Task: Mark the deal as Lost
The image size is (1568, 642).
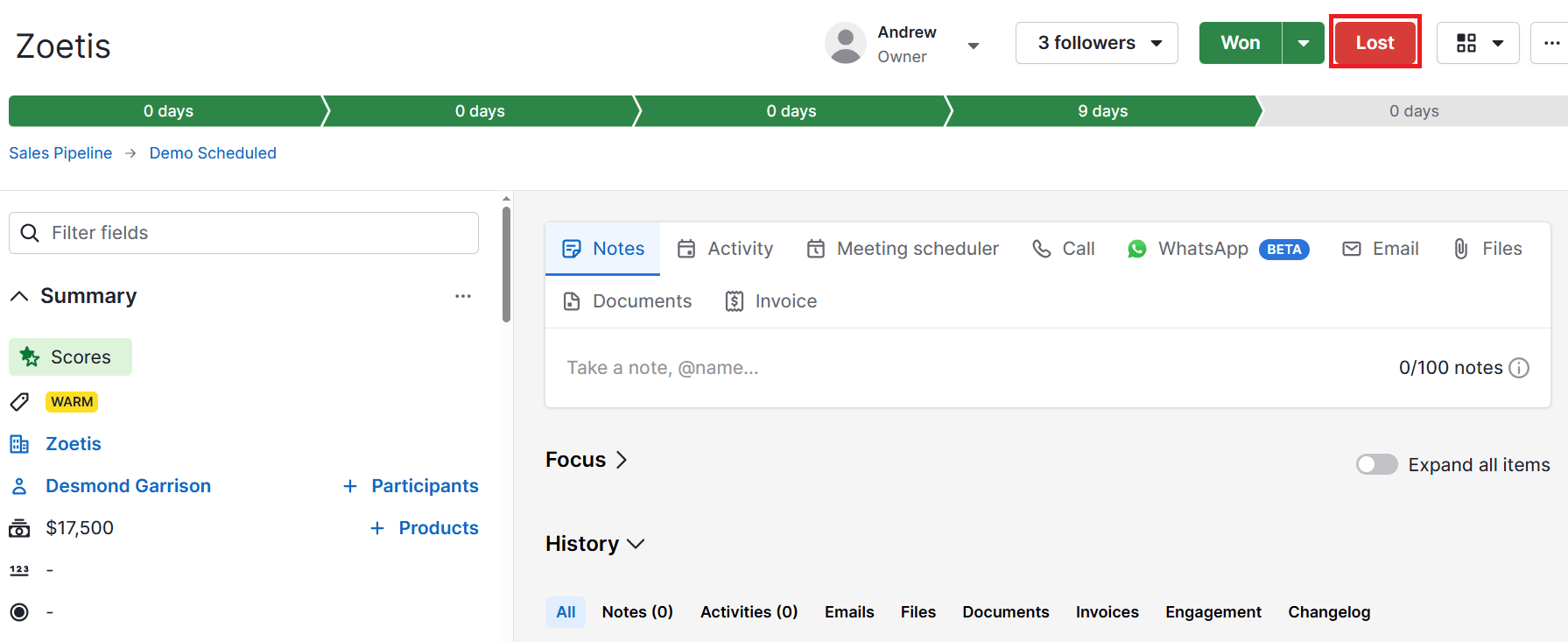Action: [x=1375, y=43]
